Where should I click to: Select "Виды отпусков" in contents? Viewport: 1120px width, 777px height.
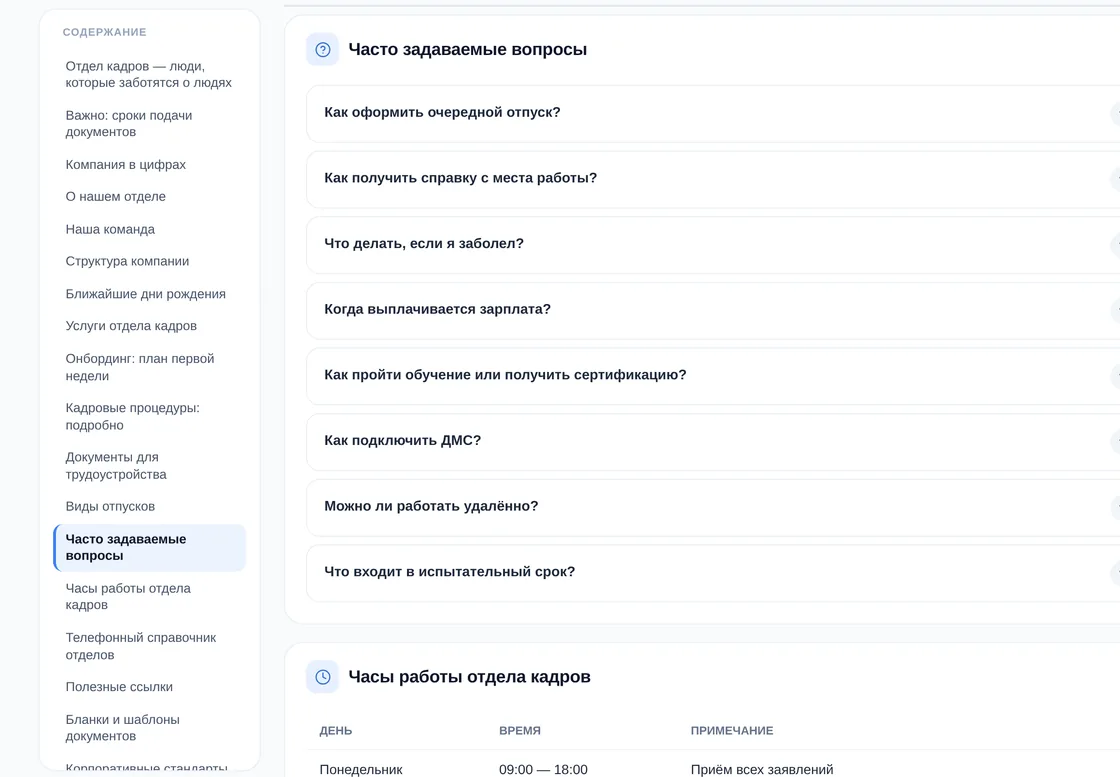[149, 506]
